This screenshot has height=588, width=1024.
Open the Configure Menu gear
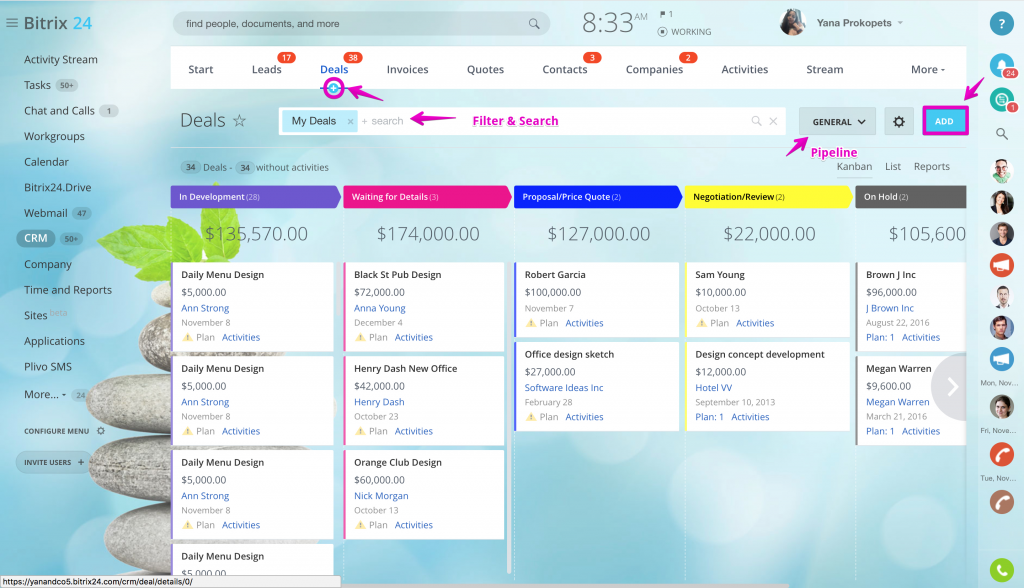[x=101, y=431]
